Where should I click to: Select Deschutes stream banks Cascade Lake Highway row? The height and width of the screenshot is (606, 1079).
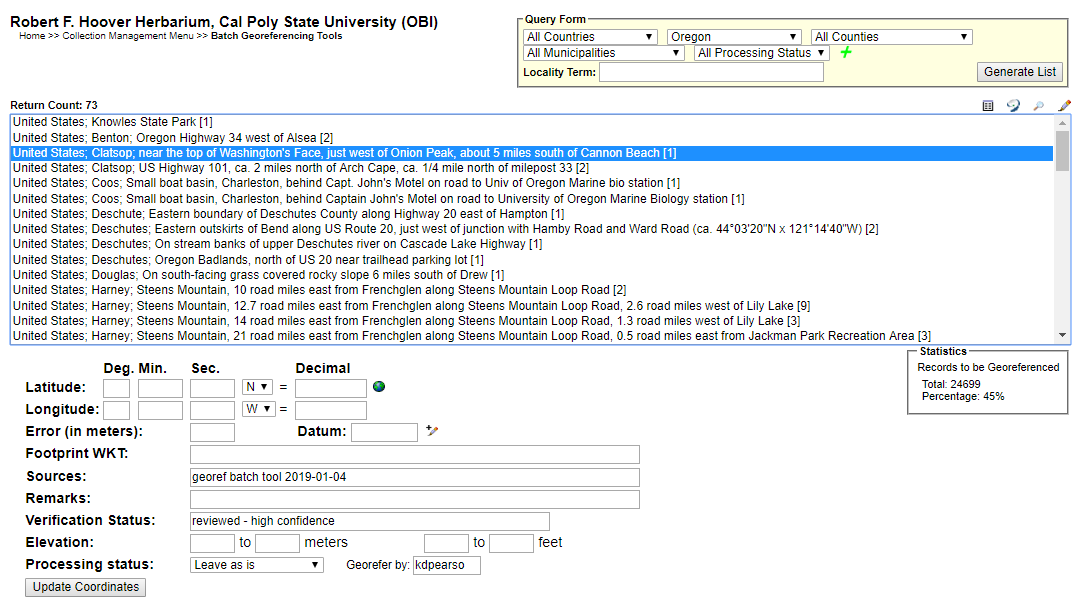[x=532, y=244]
